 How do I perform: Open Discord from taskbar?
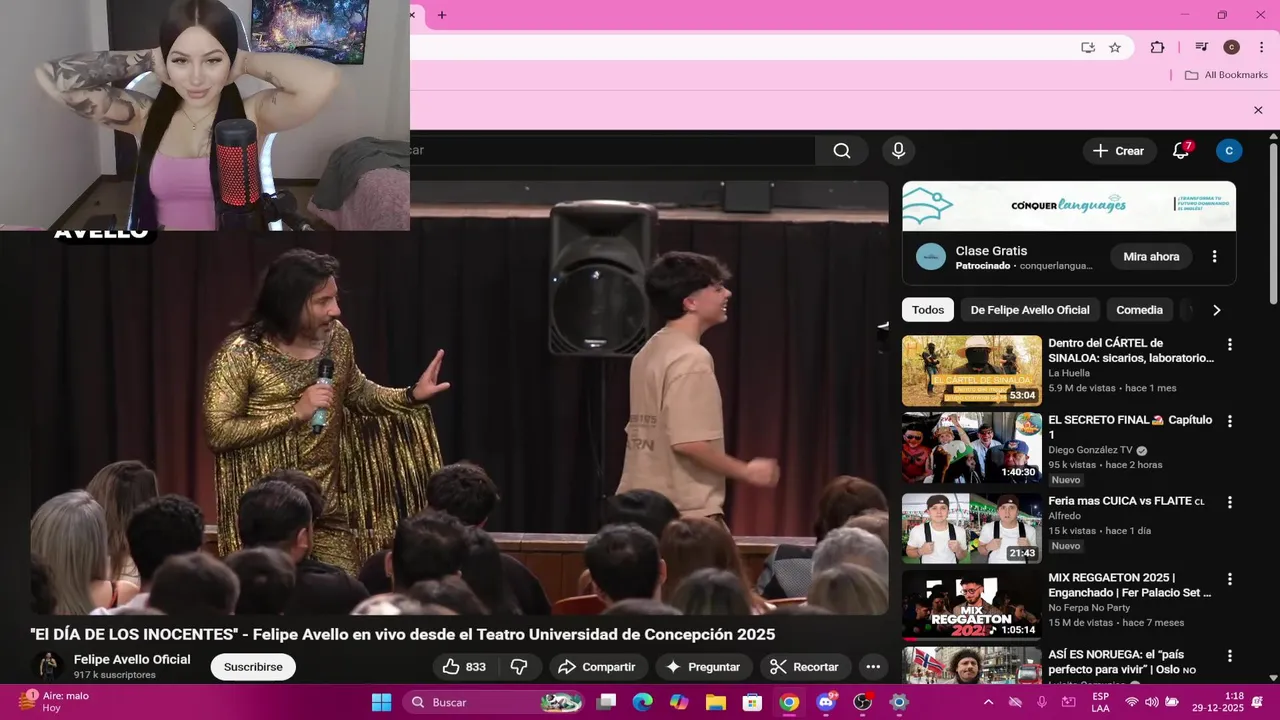tap(826, 702)
